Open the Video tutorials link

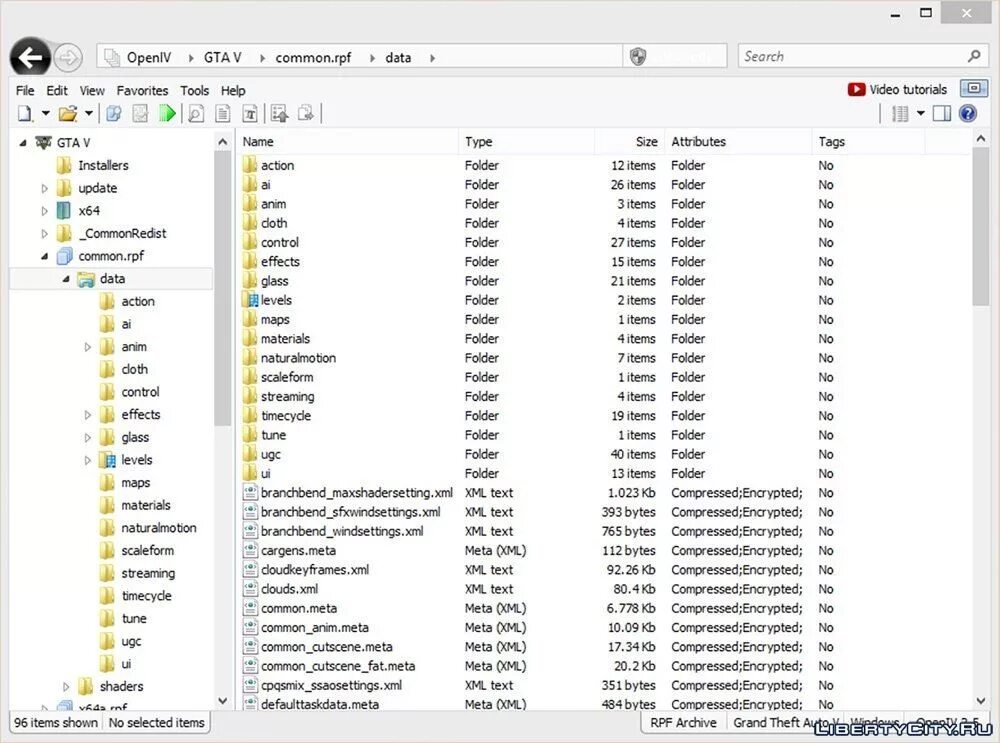click(908, 89)
